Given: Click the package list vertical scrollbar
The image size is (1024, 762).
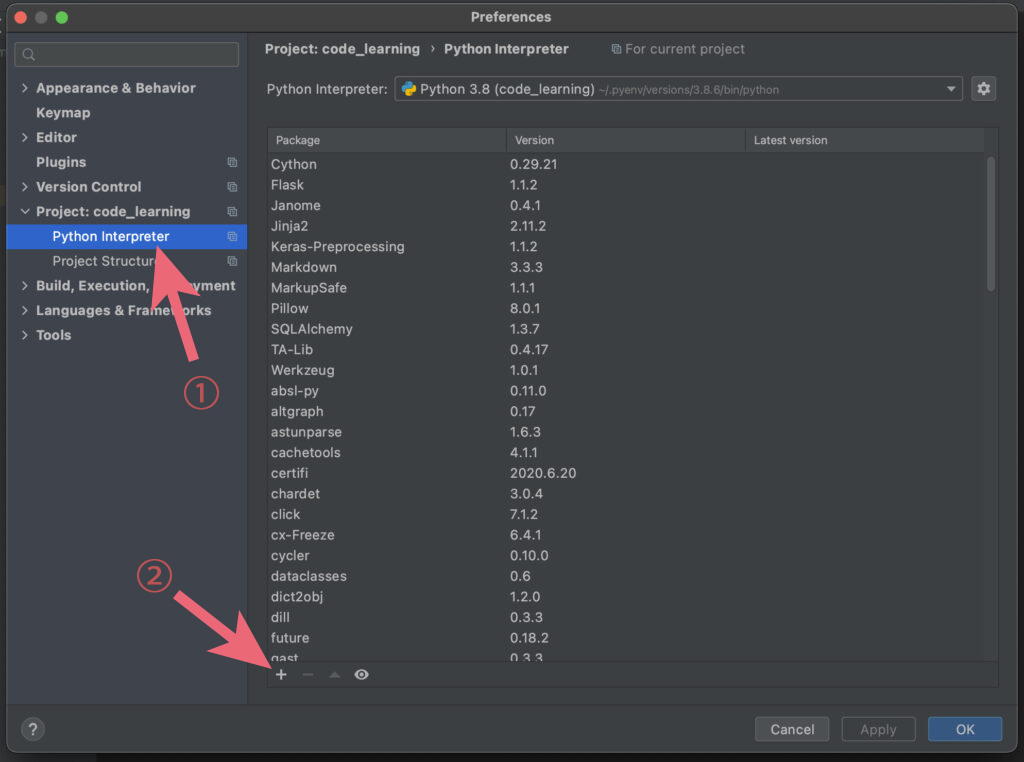Looking at the screenshot, I should tap(991, 223).
